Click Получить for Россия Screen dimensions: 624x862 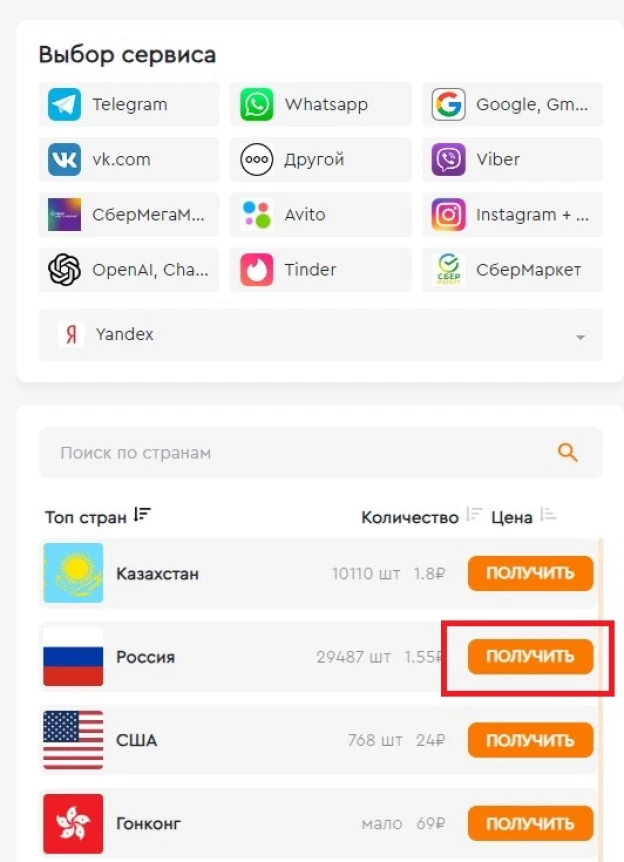(x=530, y=656)
